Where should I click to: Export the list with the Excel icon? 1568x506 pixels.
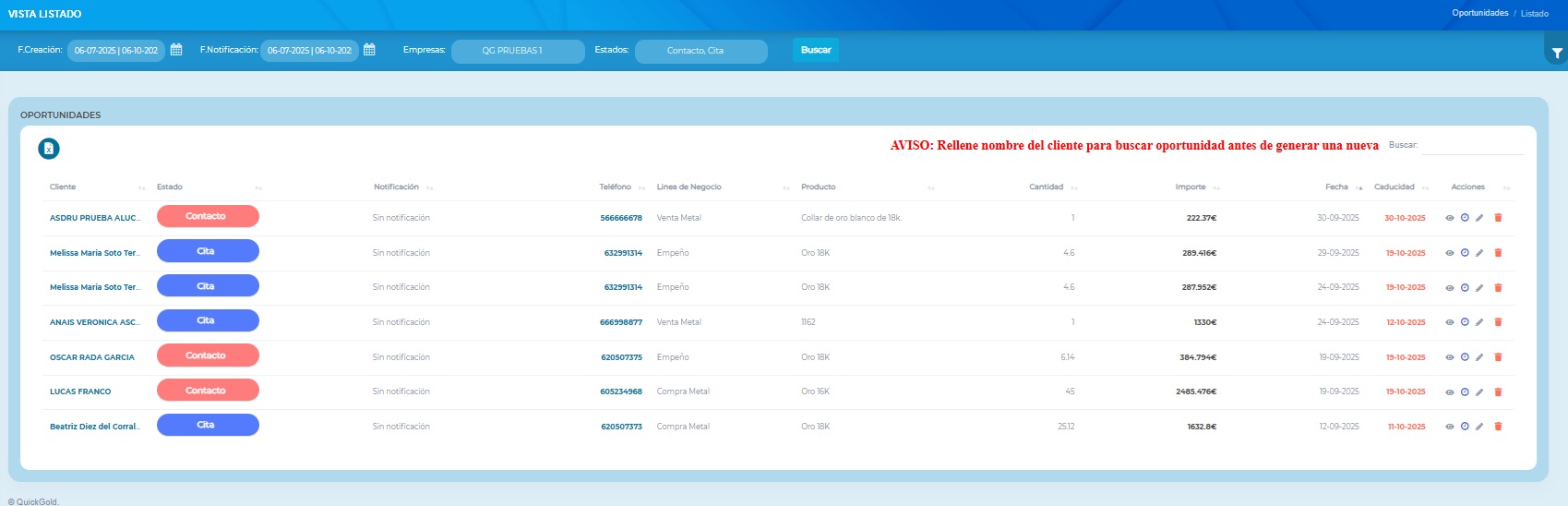[x=49, y=149]
